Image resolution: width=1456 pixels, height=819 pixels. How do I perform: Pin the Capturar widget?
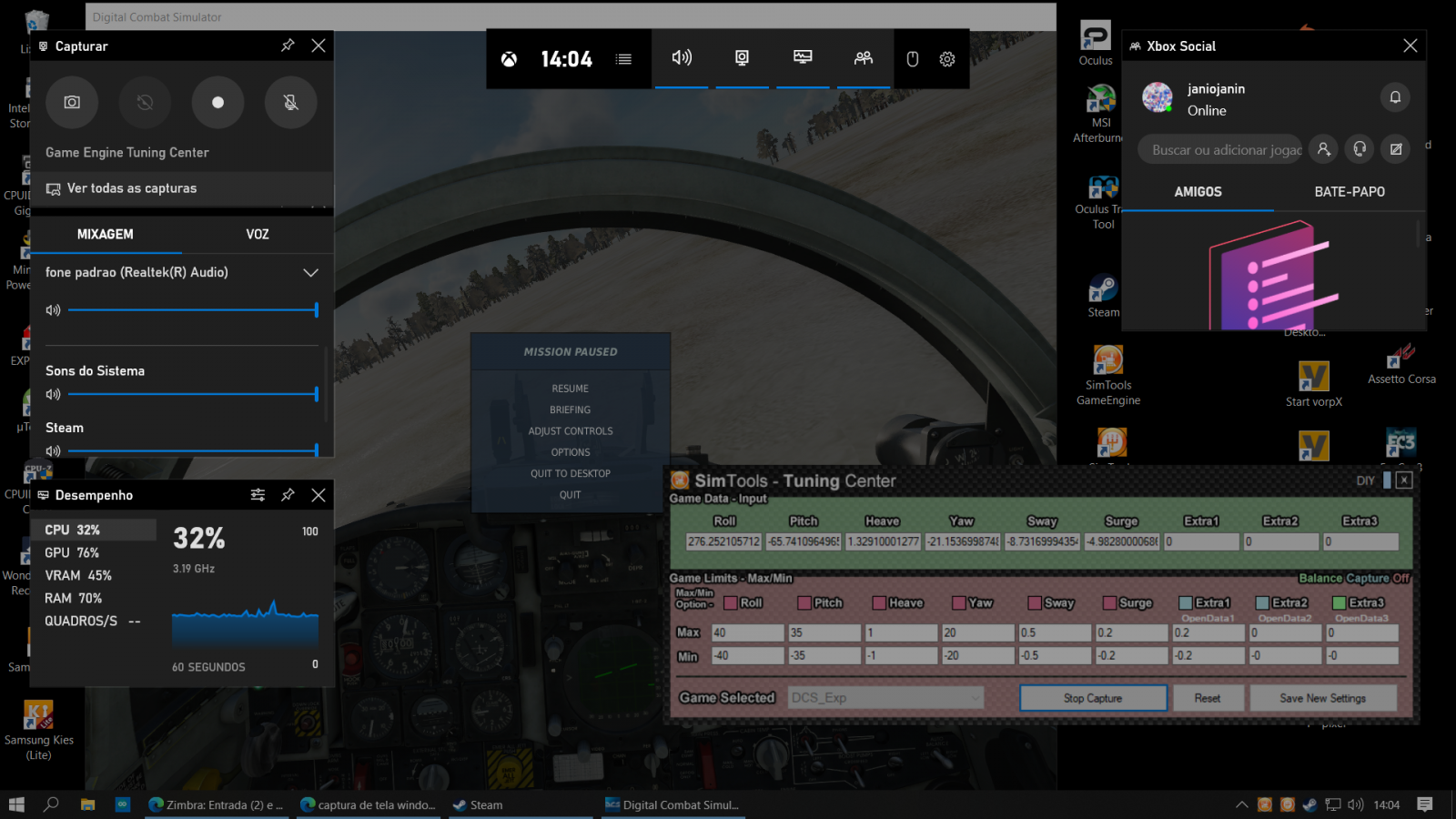tap(288, 45)
